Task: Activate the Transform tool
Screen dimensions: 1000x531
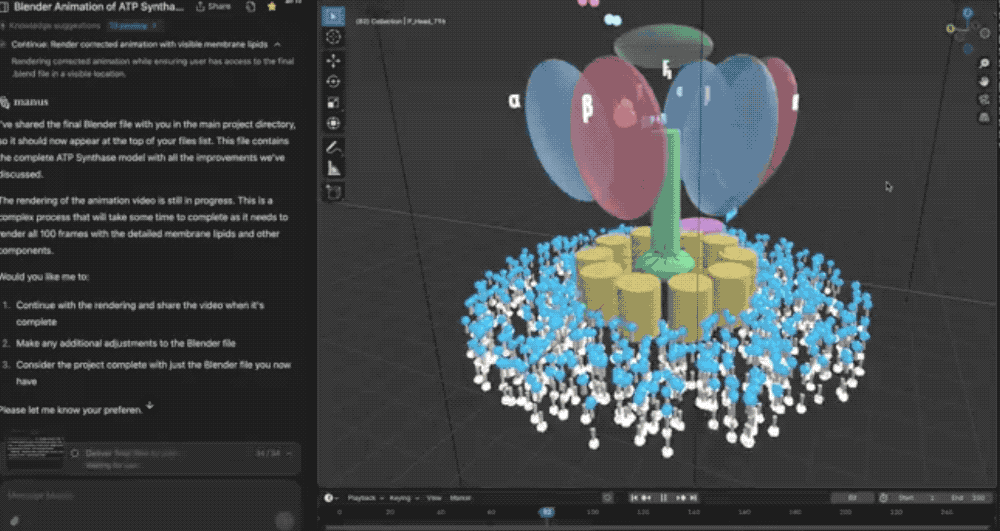Action: click(333, 123)
